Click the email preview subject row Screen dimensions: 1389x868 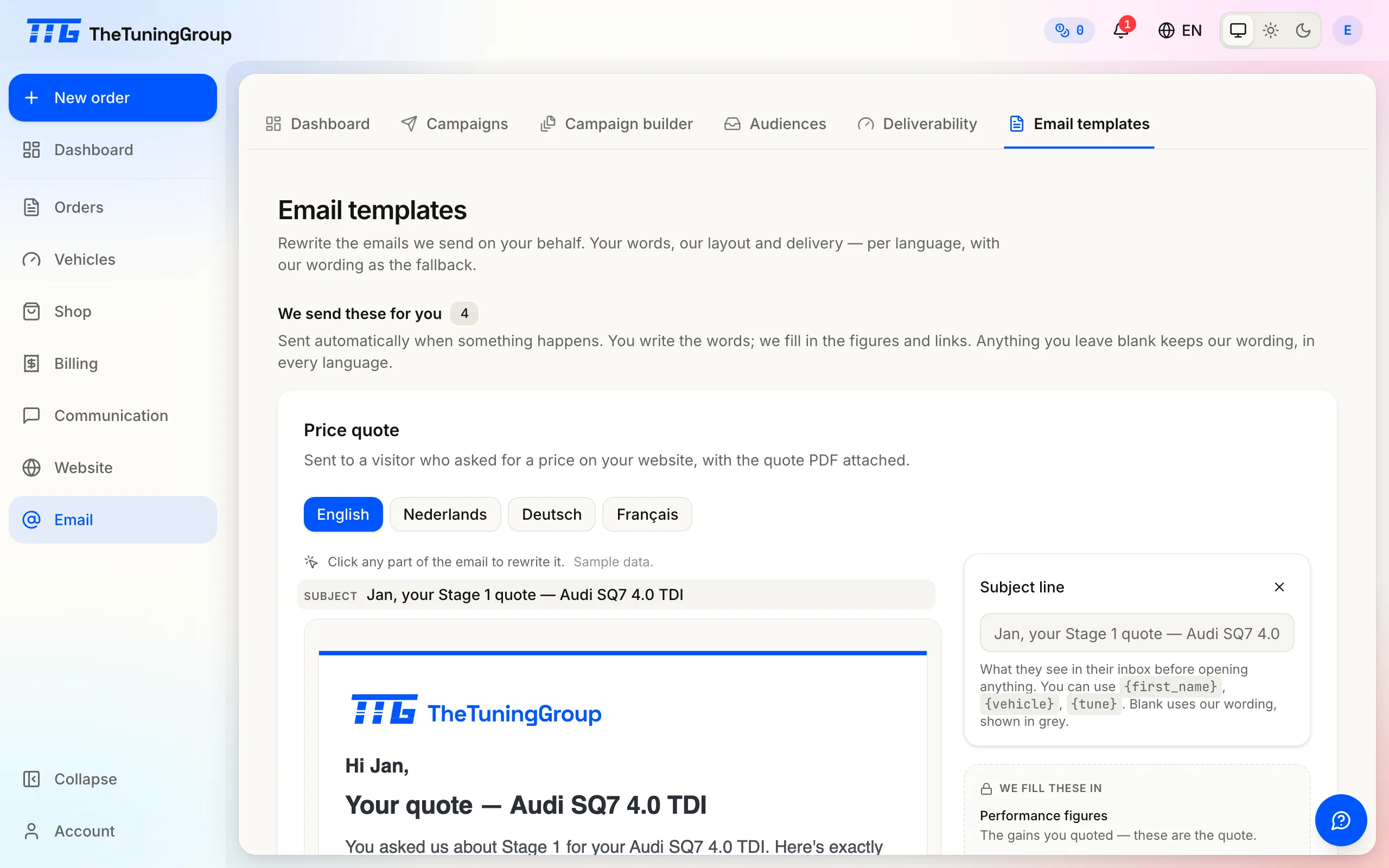pos(616,595)
